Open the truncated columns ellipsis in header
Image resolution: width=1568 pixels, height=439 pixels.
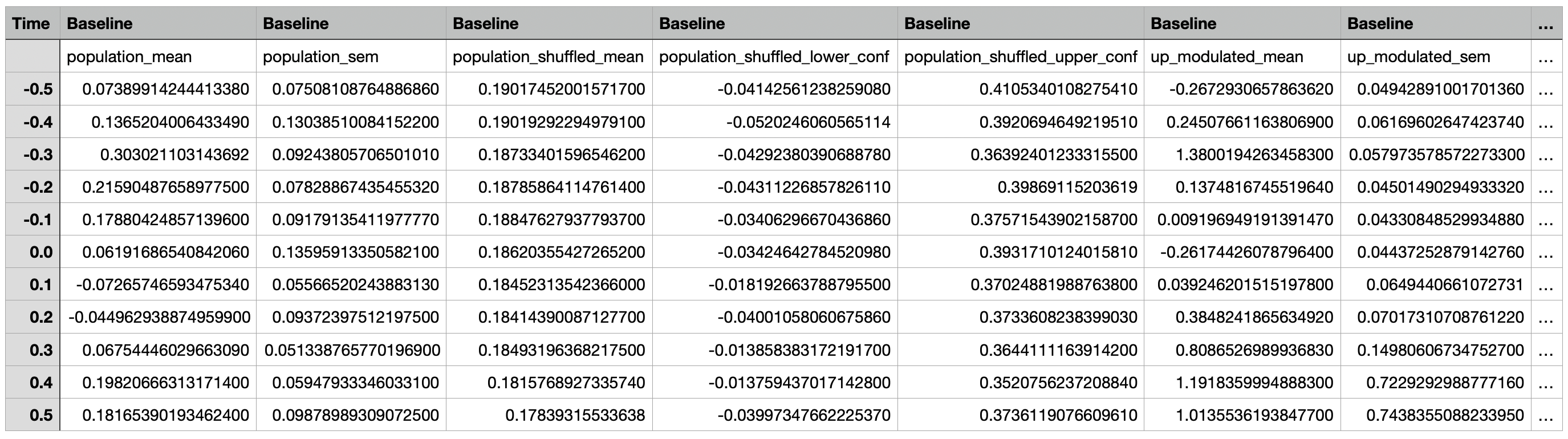click(x=1545, y=25)
